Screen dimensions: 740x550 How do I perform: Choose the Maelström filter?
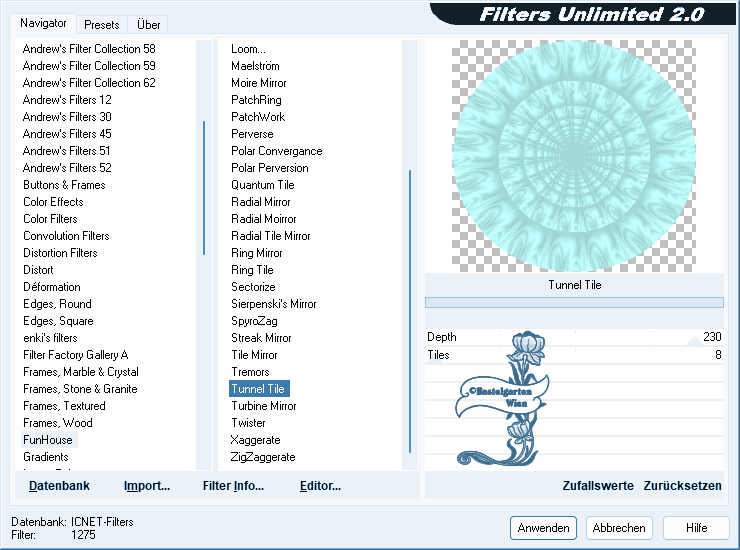[255, 66]
